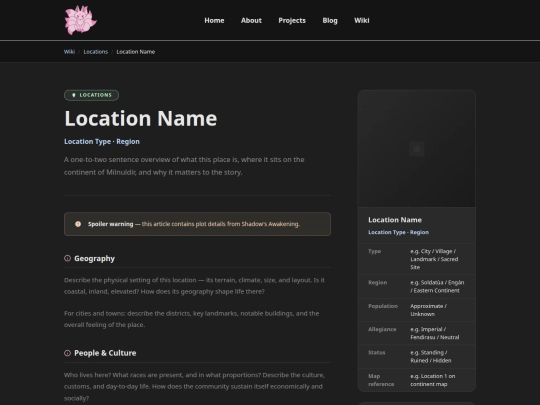The height and width of the screenshot is (405, 540).
Task: Click 'e.g. Location 1 on continent map' value
Action: tap(433, 380)
